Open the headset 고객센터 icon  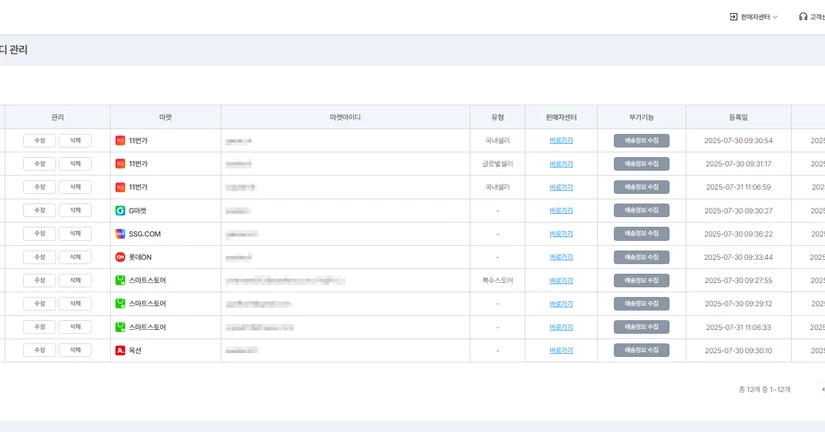(x=803, y=17)
